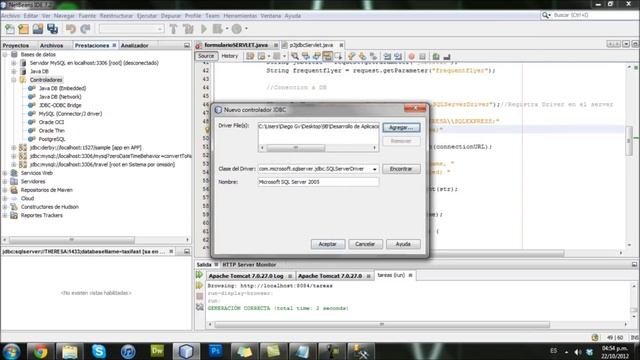Image resolution: width=640 pixels, height=360 pixels.
Task: Select the PostgreSQL driver item
Action: (x=51, y=139)
